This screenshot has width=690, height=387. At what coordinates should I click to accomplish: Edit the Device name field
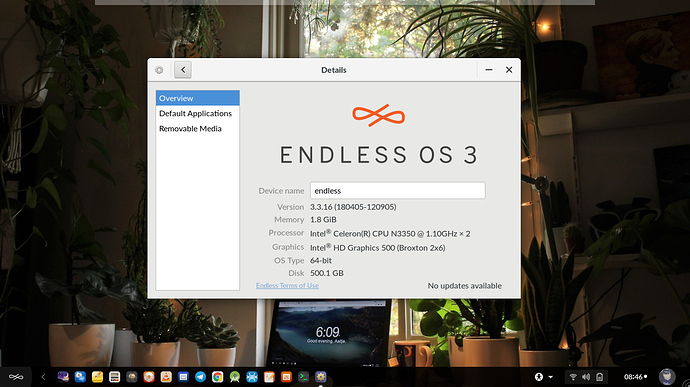tap(398, 191)
